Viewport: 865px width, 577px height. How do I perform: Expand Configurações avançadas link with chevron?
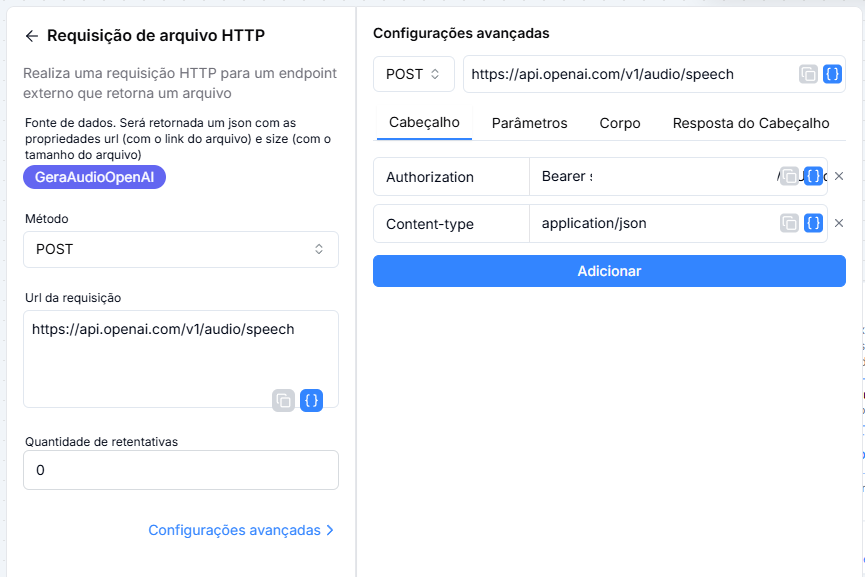(241, 530)
